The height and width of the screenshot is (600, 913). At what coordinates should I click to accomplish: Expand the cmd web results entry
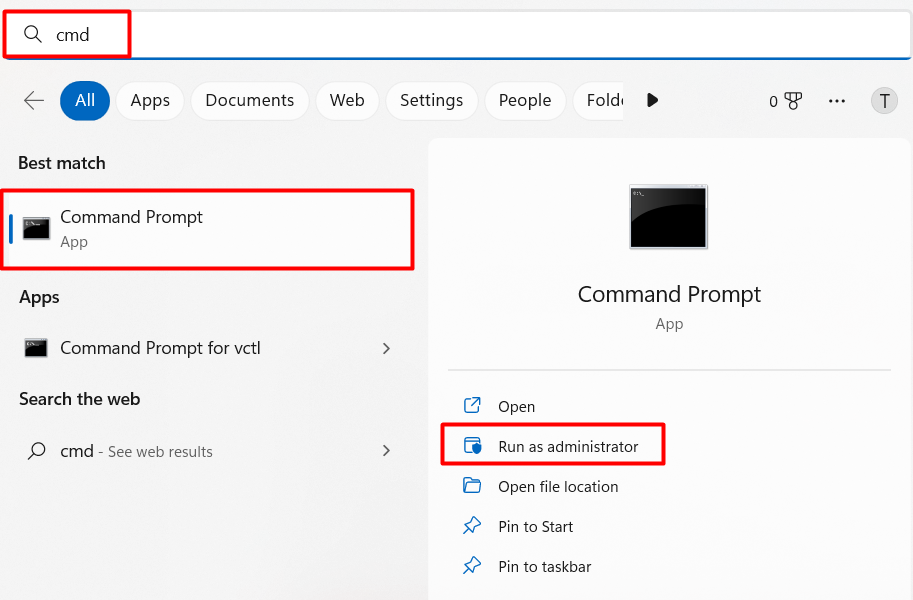click(x=386, y=451)
